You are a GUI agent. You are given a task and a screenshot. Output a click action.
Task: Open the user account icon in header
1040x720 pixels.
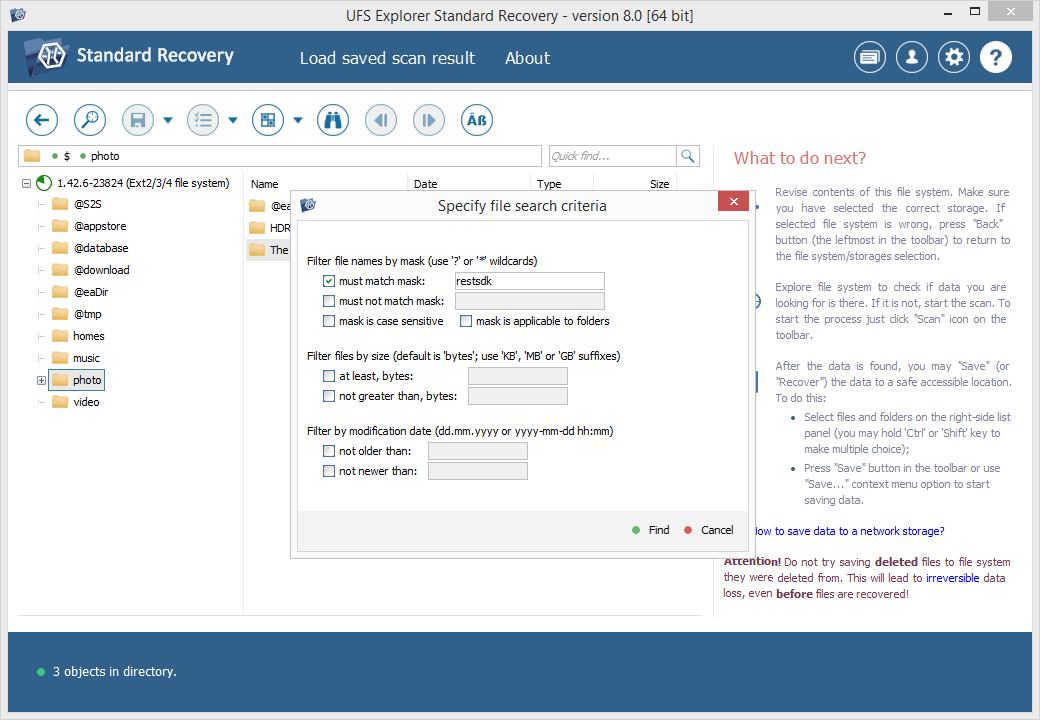912,58
